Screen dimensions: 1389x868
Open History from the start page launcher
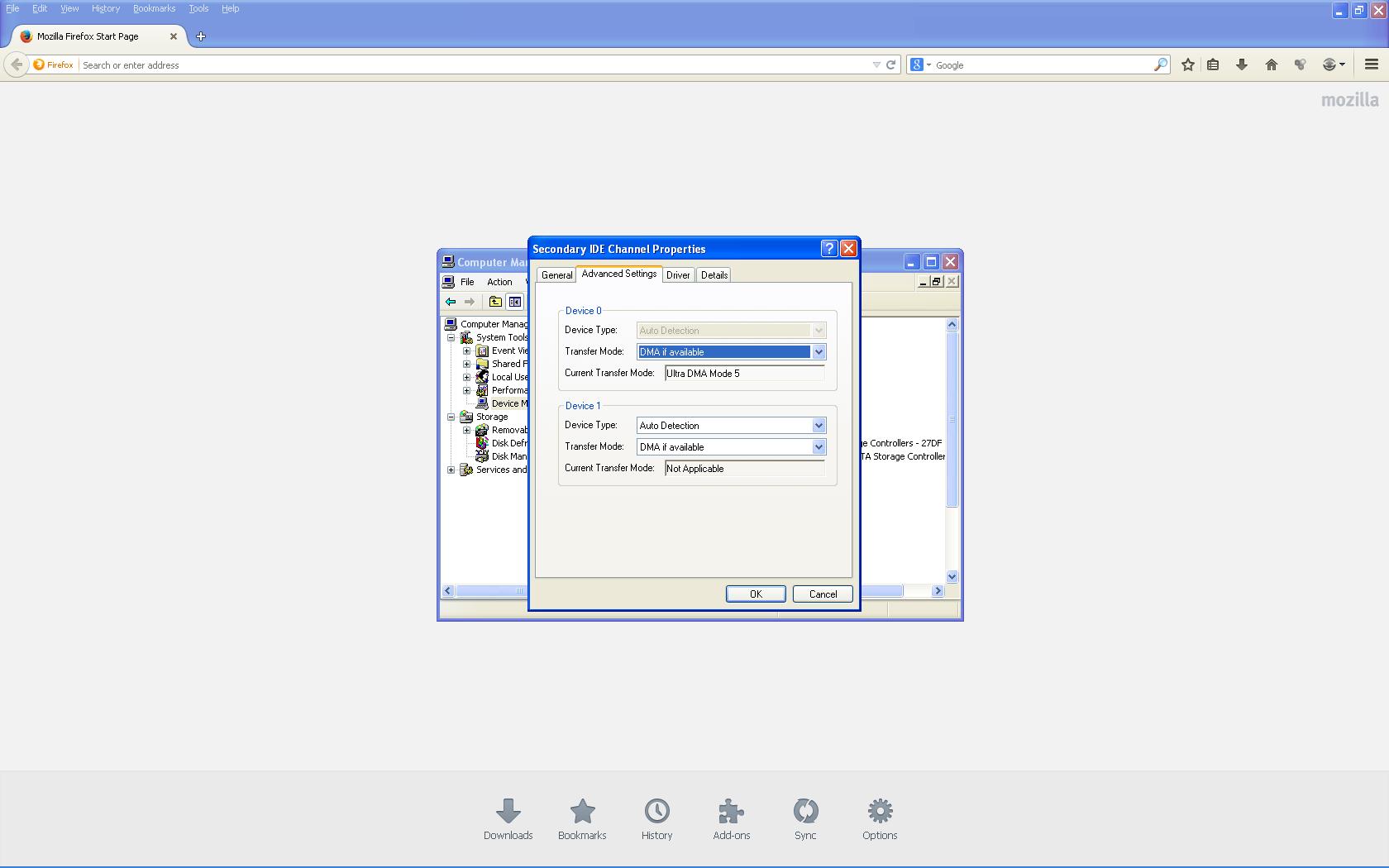point(657,820)
